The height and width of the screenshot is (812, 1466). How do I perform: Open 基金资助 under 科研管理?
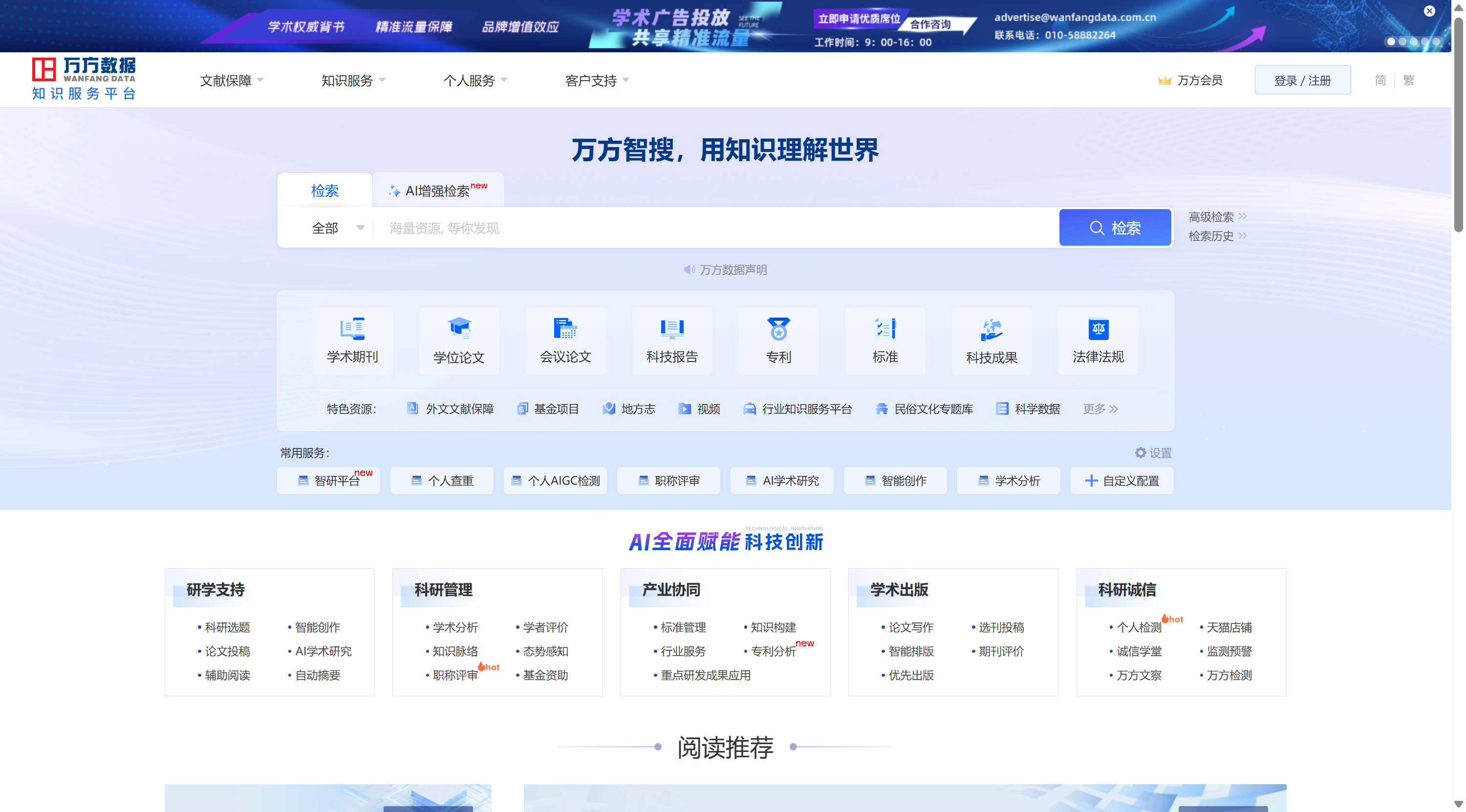545,675
